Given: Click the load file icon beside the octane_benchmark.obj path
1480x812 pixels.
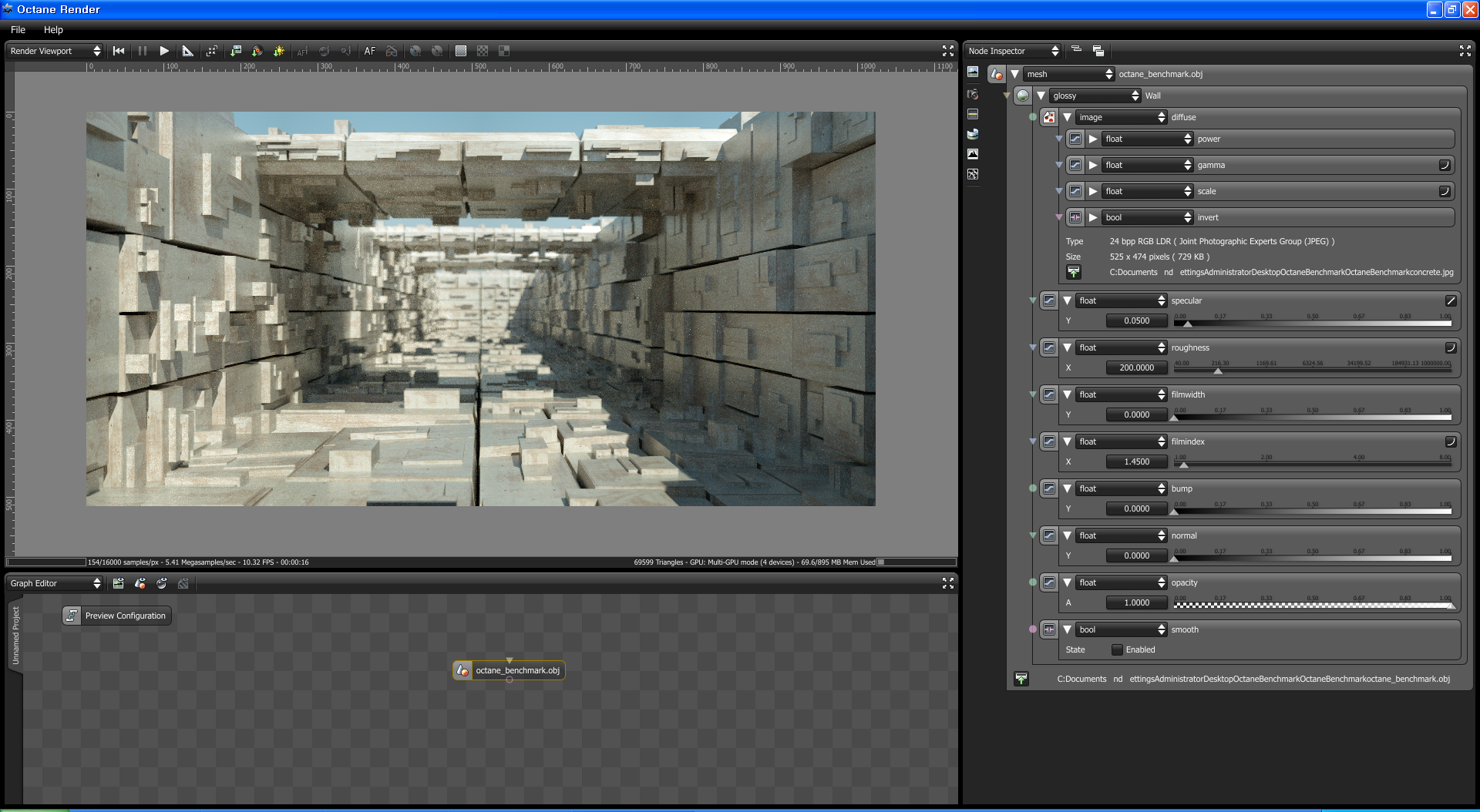Looking at the screenshot, I should point(1021,679).
